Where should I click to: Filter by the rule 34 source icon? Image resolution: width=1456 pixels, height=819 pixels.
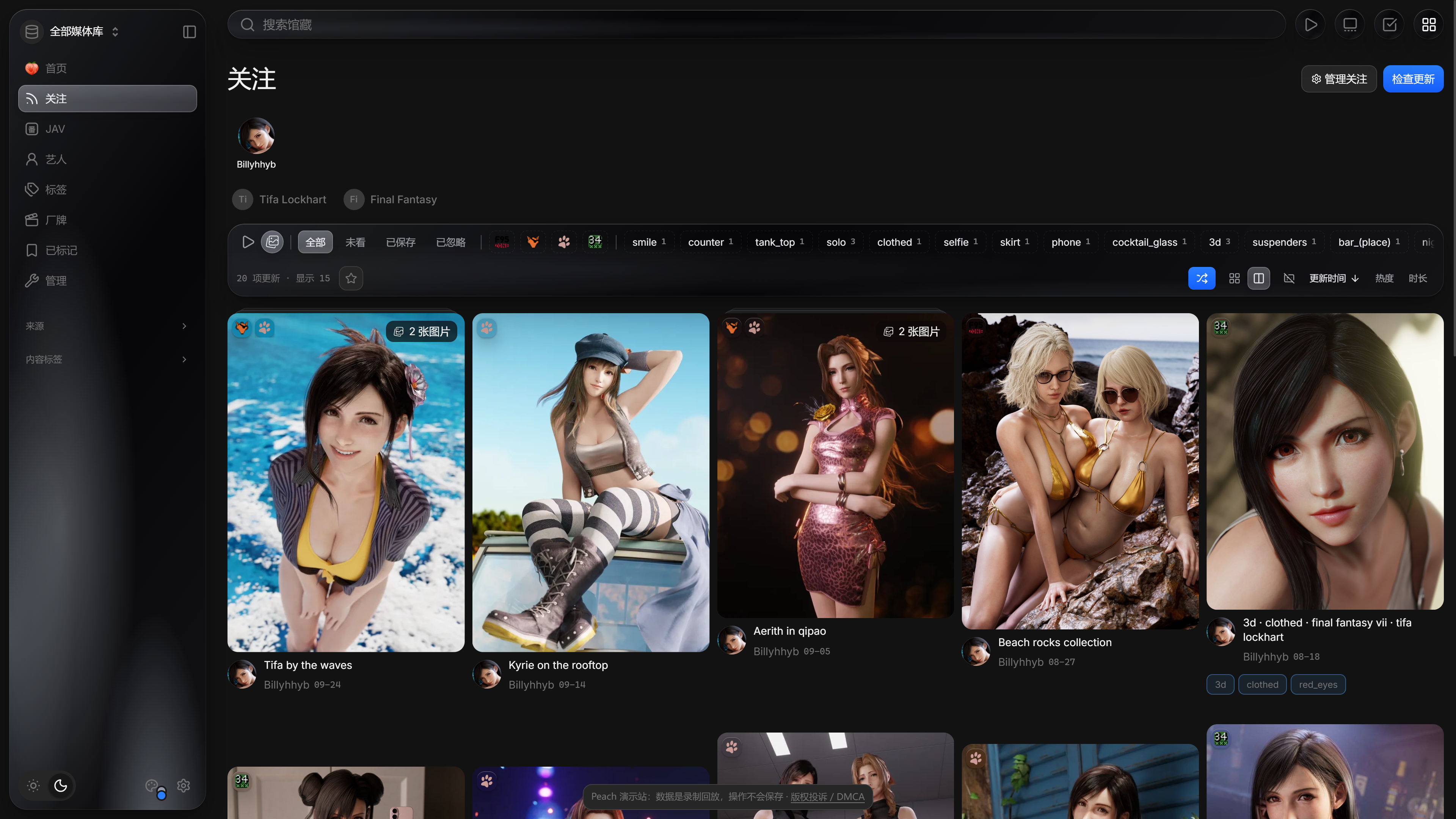pyautogui.click(x=595, y=242)
